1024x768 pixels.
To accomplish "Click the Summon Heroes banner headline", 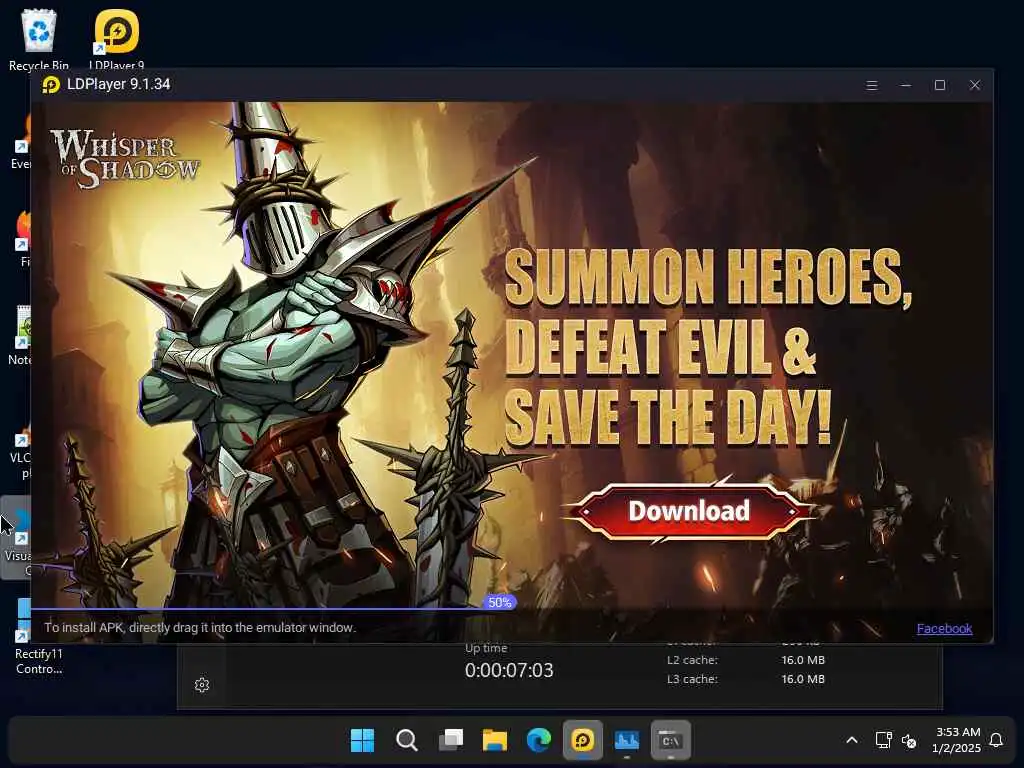I will click(x=708, y=346).
